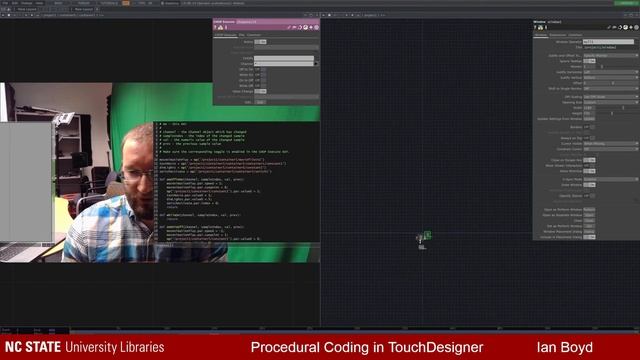This screenshot has height=360, width=640.
Task: Switch to Common tab in Window panel
Action: pyautogui.click(x=575, y=35)
